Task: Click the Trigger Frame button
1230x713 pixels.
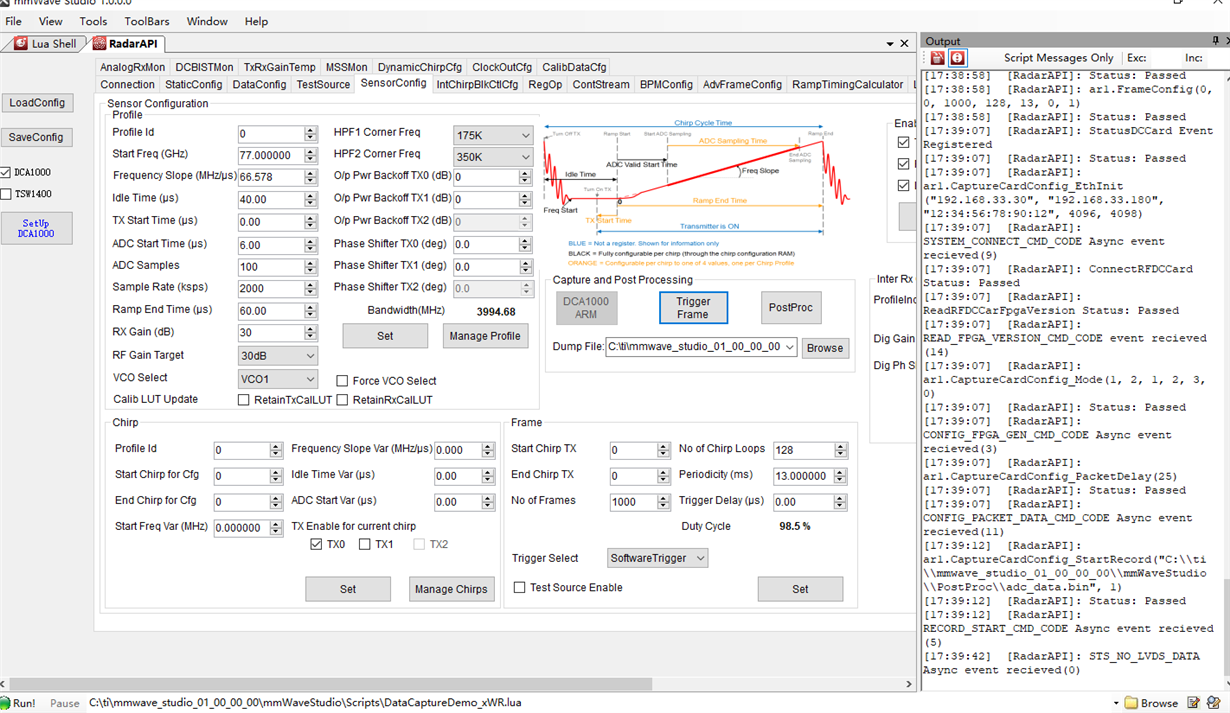Action: pos(693,308)
